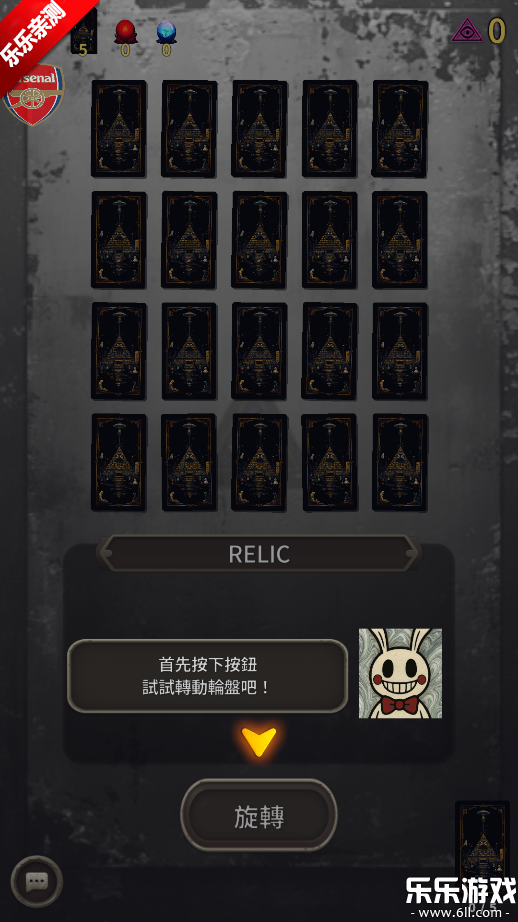
Task: Click the 旋轉 spin button
Action: pos(259,816)
